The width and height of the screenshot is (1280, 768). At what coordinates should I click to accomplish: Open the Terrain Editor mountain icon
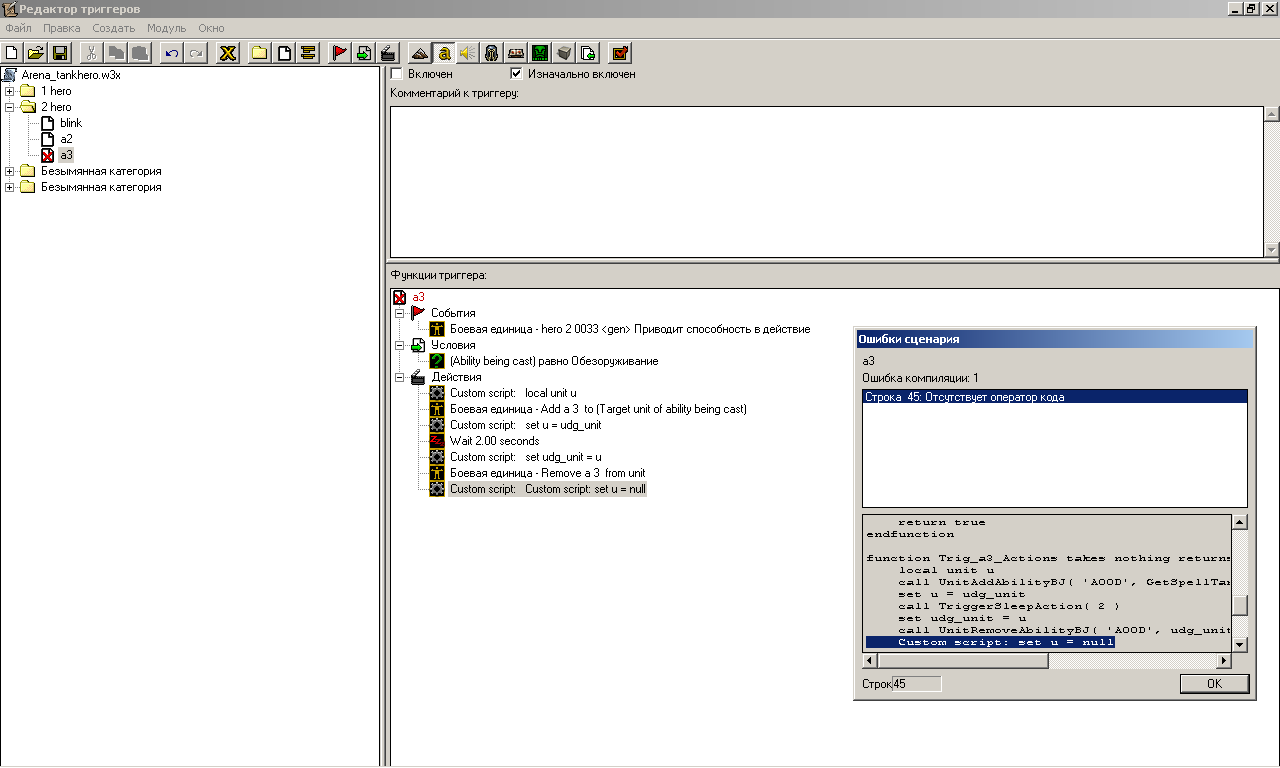click(420, 53)
